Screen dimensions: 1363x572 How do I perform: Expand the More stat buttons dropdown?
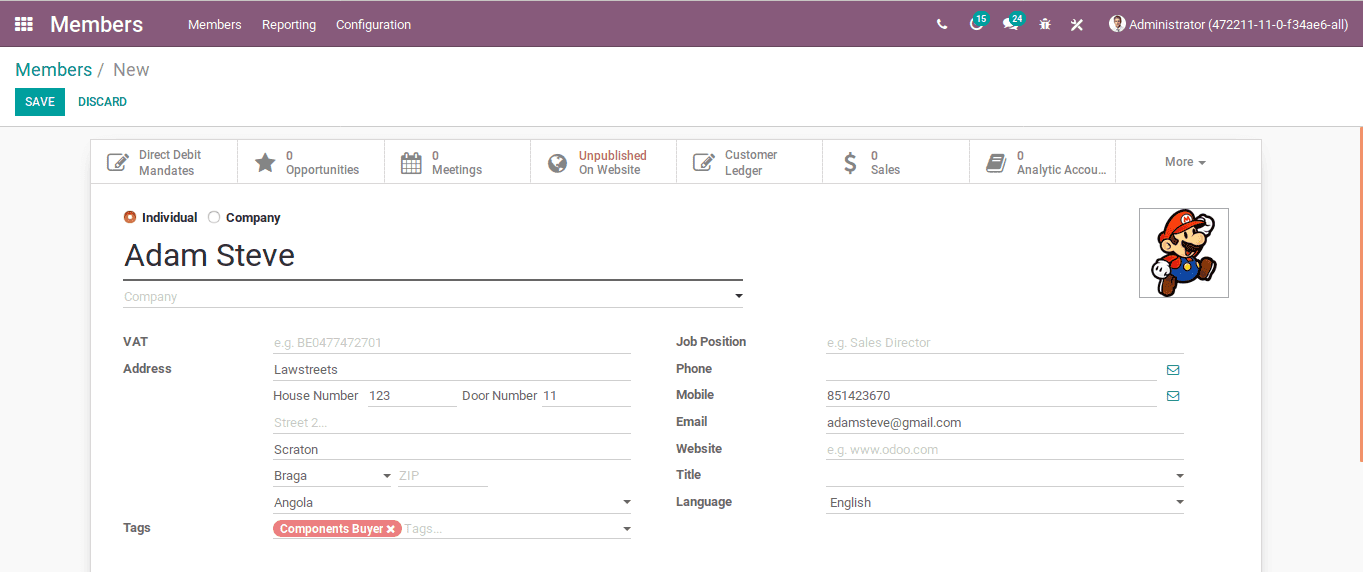1186,162
